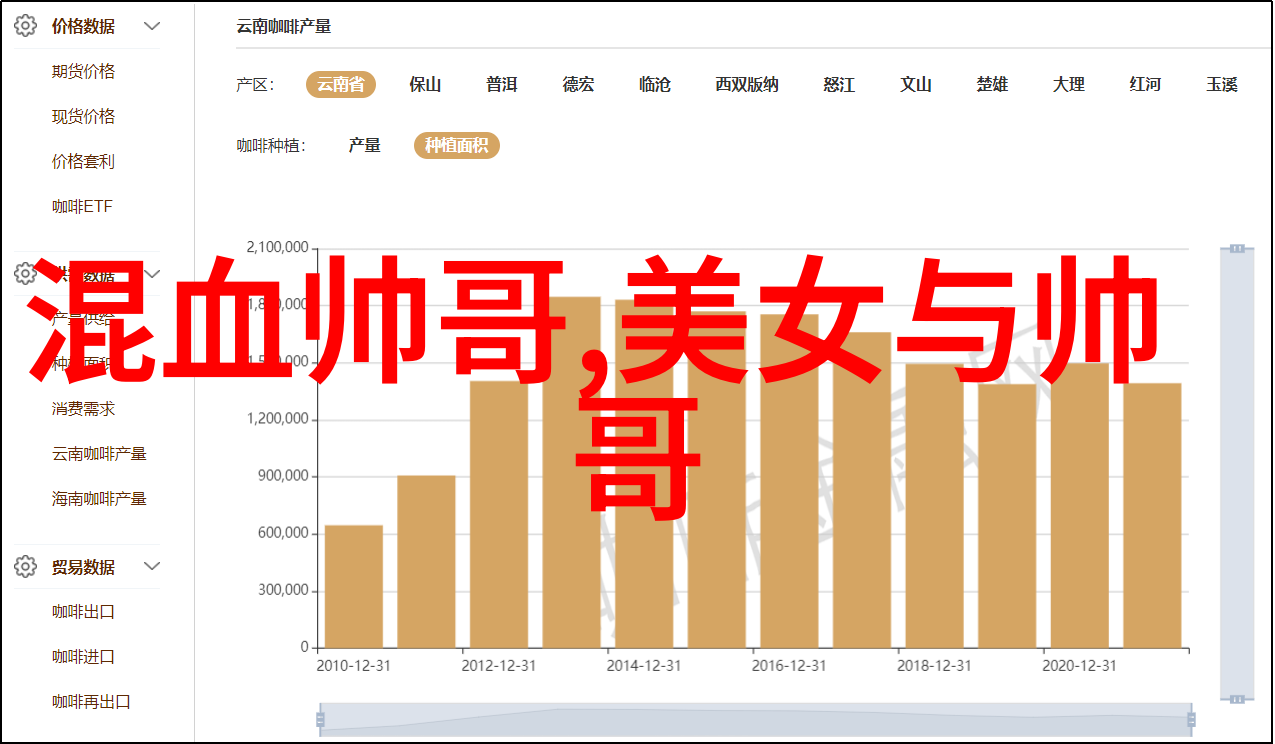Click the 2,100,000 axis label
This screenshot has width=1275, height=744.
tap(278, 248)
